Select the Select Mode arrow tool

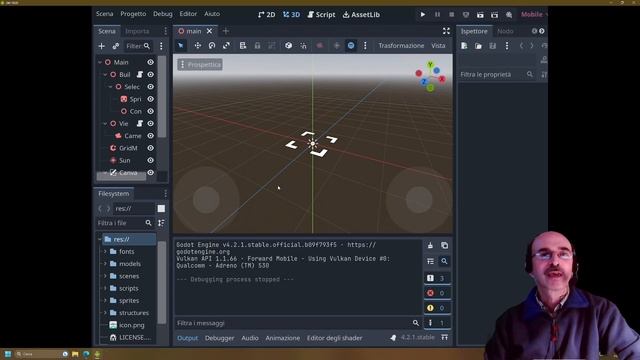point(181,46)
